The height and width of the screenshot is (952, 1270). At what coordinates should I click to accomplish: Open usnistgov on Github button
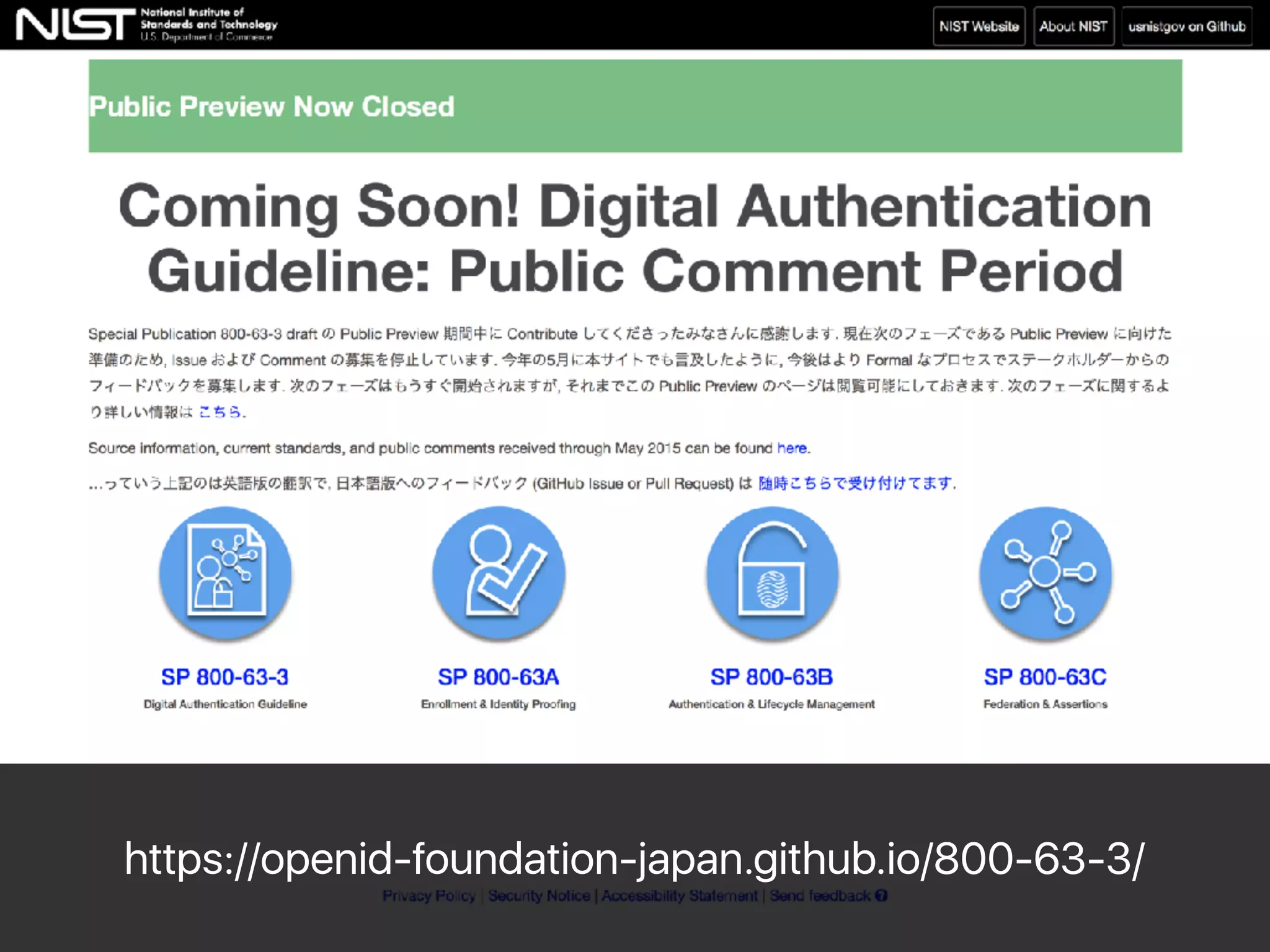point(1186,26)
